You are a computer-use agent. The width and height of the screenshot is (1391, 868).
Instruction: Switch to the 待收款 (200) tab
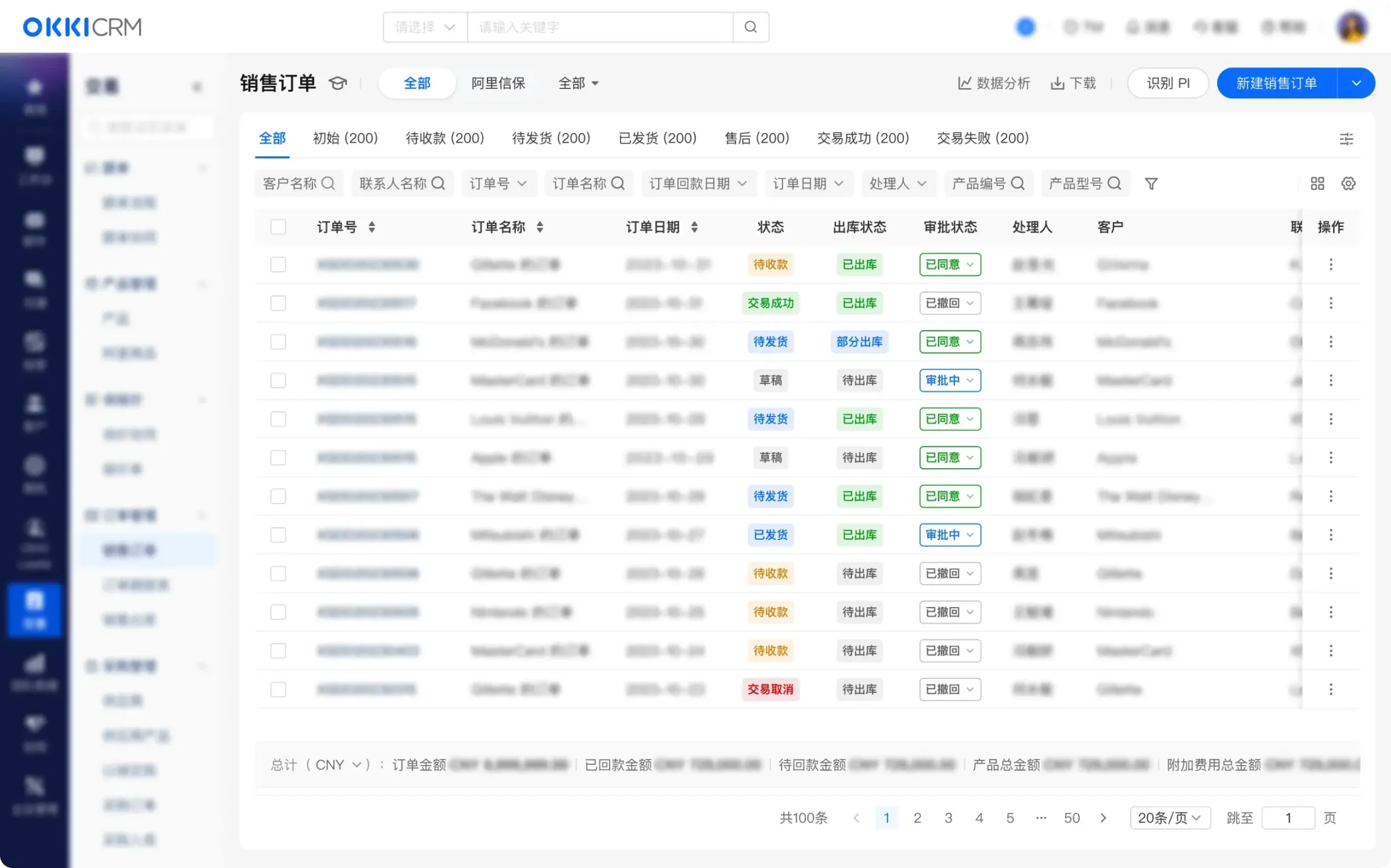pos(444,138)
